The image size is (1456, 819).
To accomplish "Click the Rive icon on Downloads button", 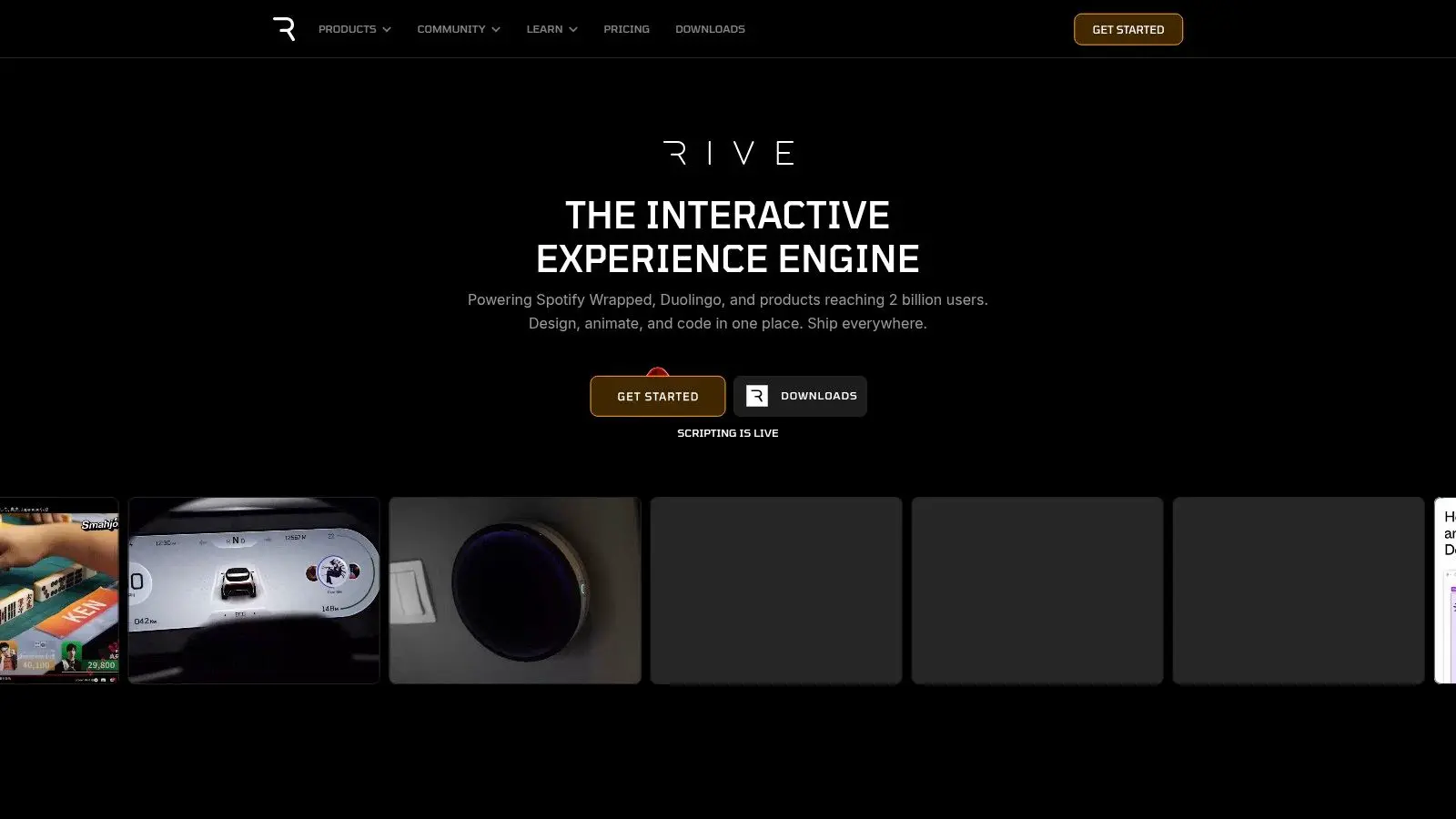I will click(x=757, y=396).
